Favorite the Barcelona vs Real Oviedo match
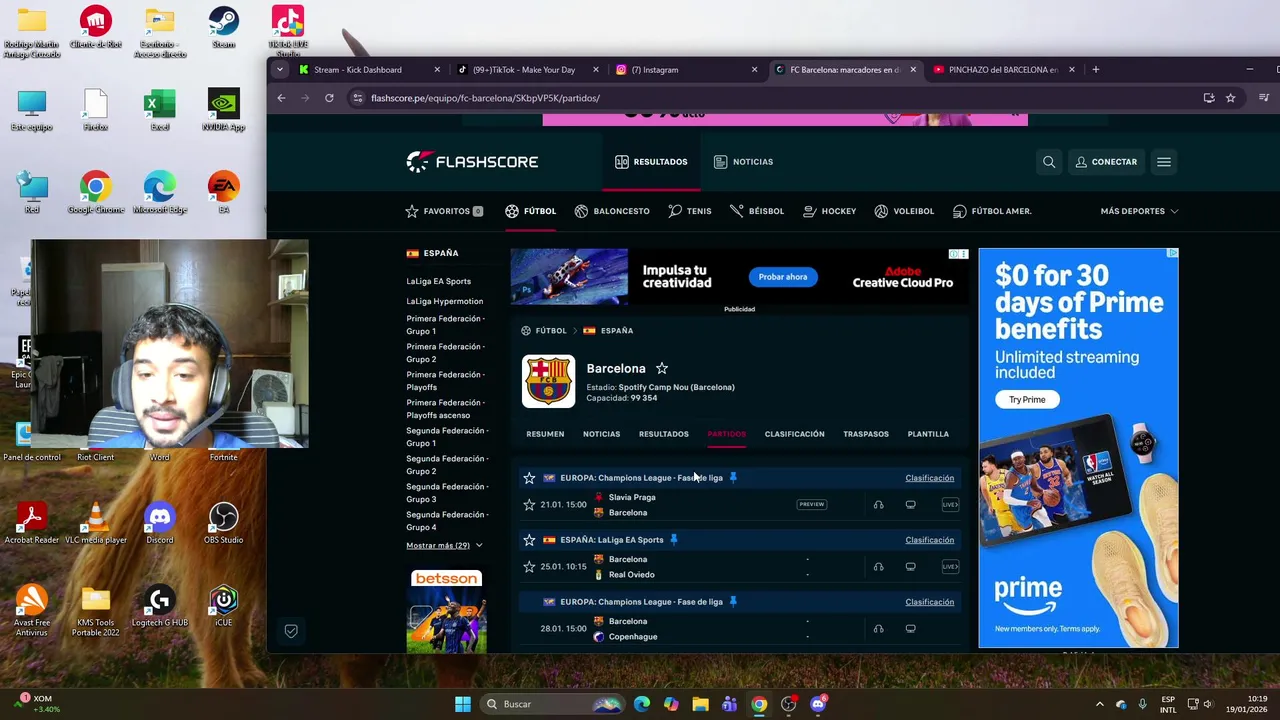The height and width of the screenshot is (720, 1280). (x=529, y=567)
